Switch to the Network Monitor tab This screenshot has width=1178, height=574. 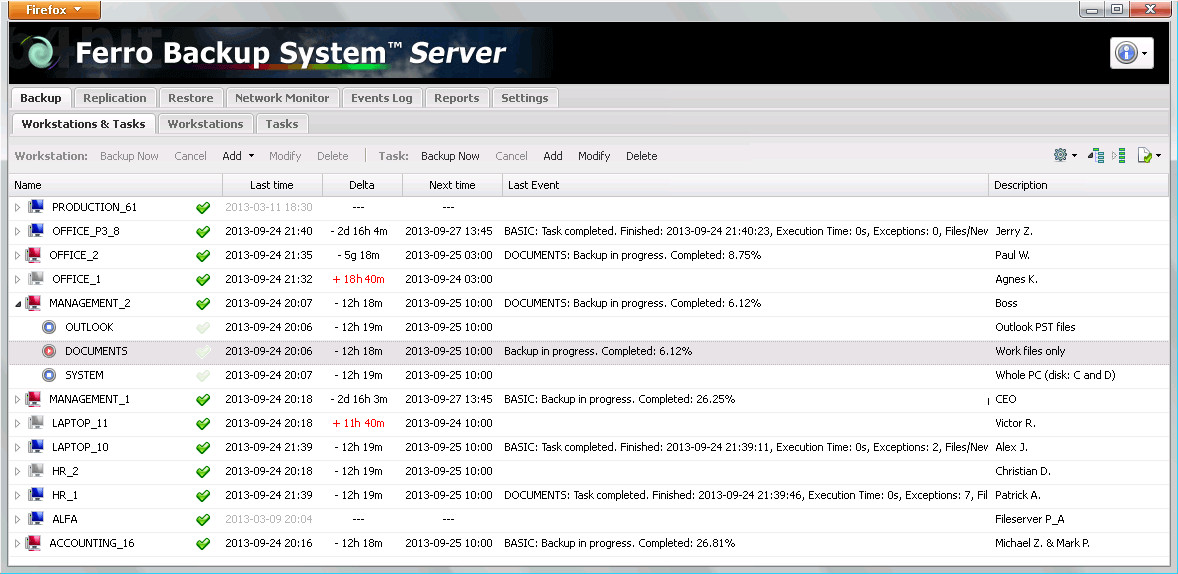[x=281, y=98]
